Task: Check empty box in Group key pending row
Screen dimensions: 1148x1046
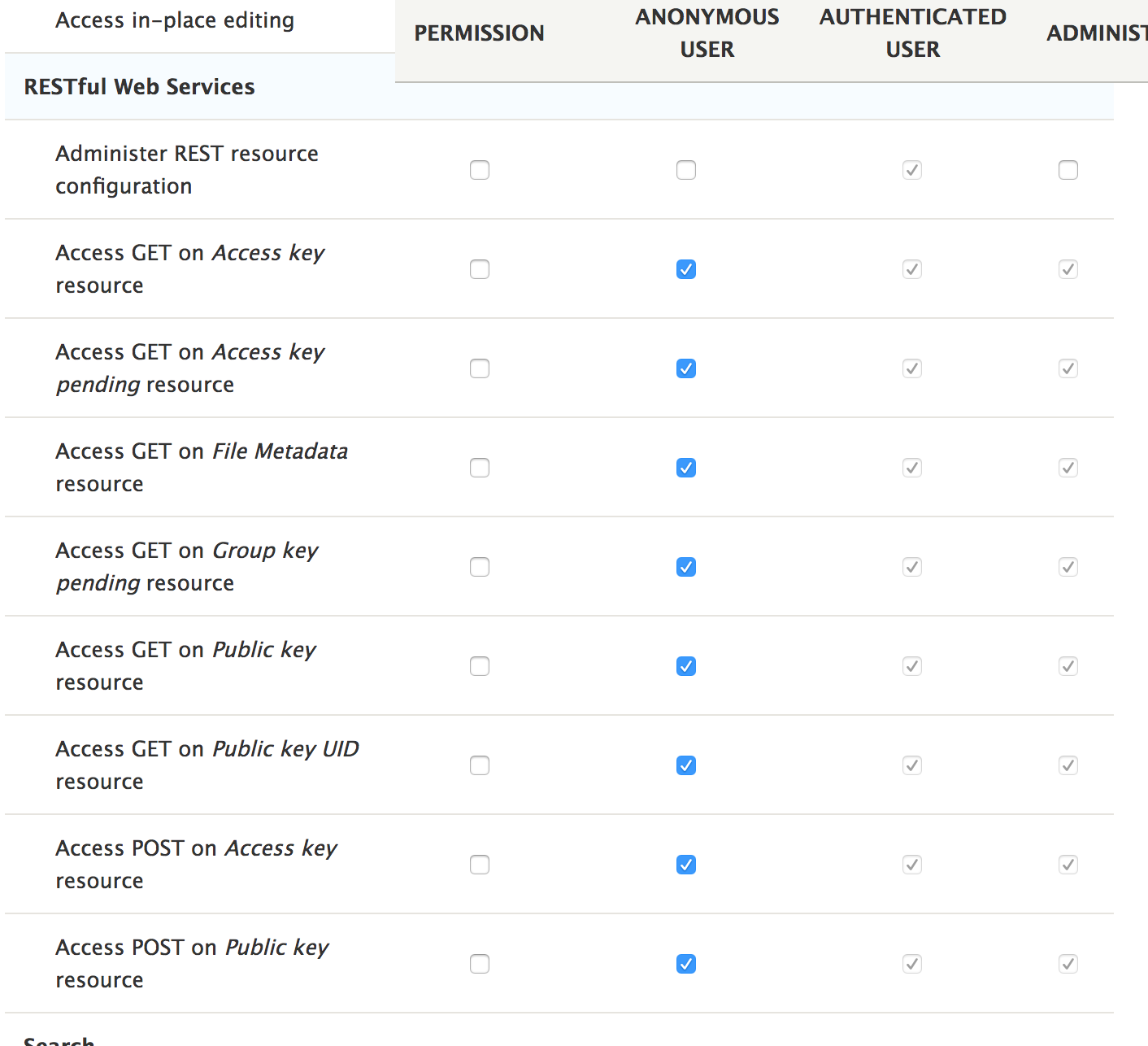Action: 480,567
